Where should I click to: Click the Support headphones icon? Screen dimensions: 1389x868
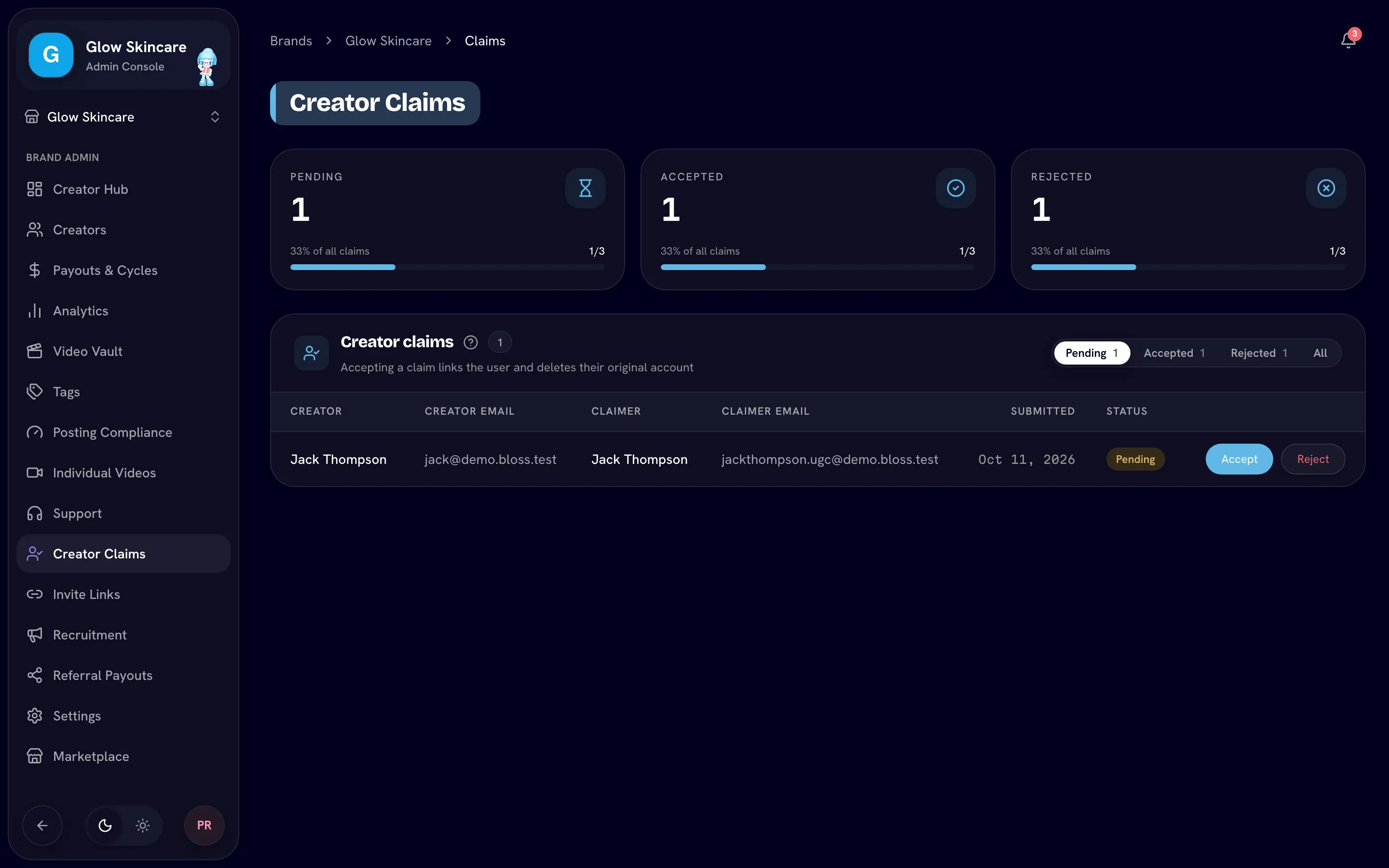(34, 513)
